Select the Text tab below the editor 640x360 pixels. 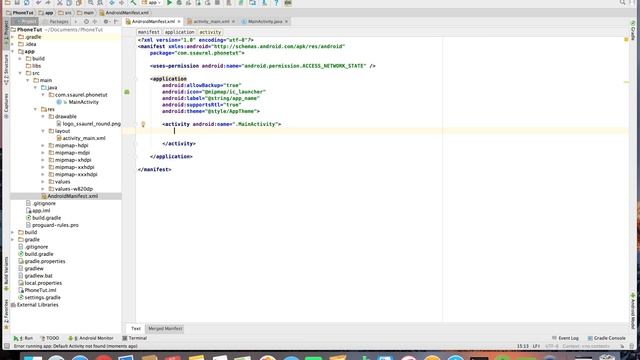136,329
